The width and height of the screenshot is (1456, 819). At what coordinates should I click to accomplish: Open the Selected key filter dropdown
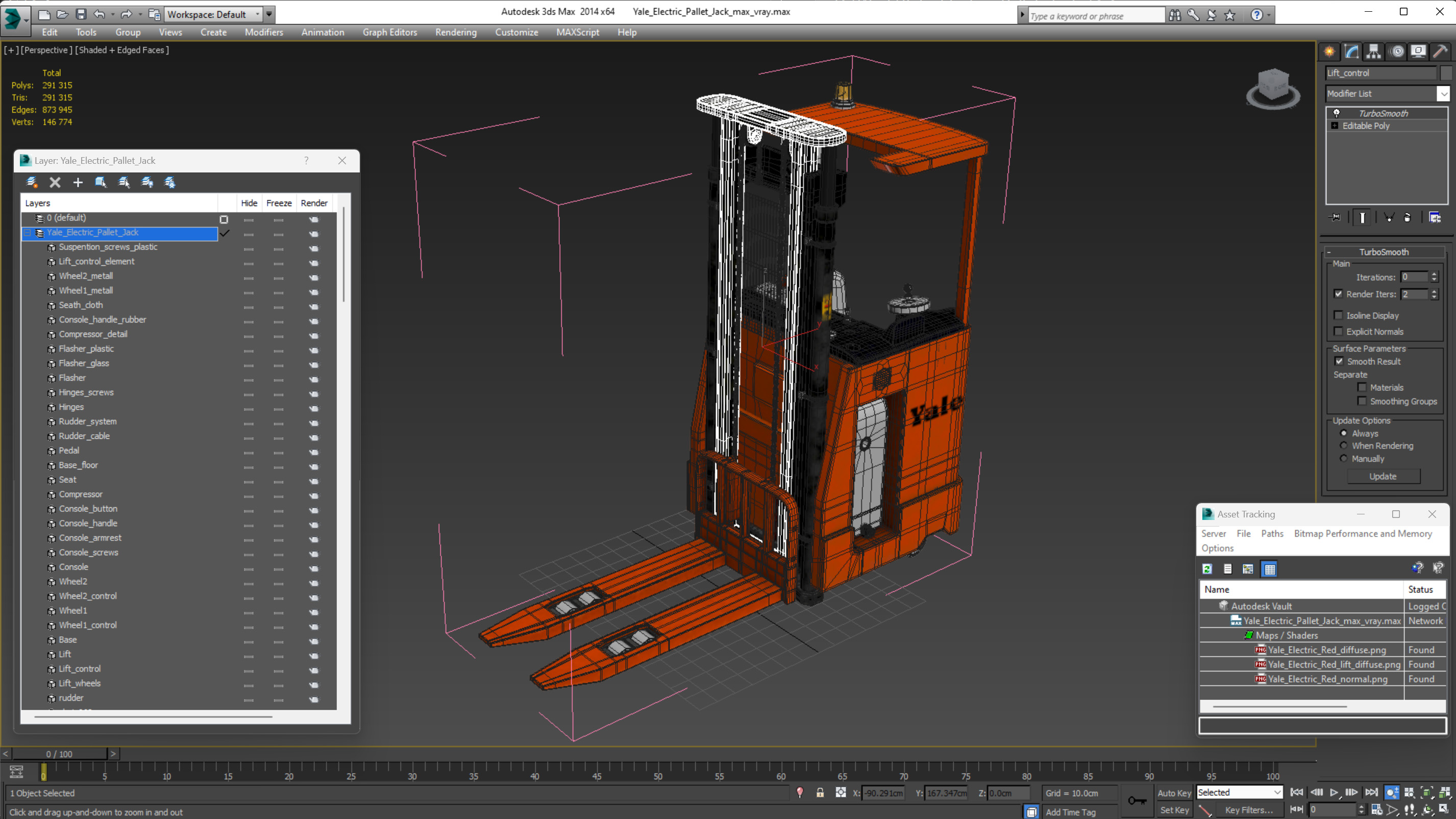(x=1277, y=792)
